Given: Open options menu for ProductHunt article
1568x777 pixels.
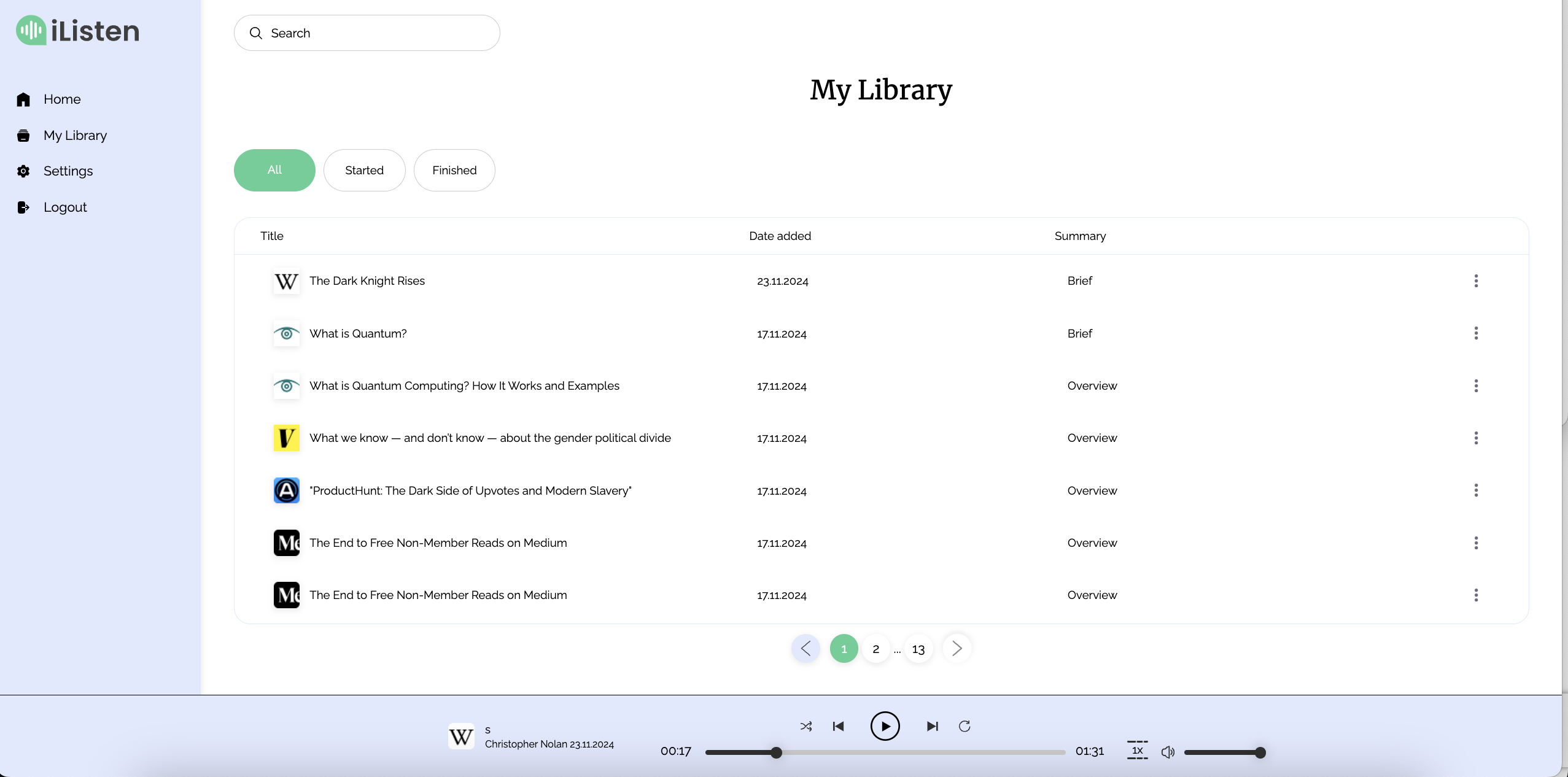Looking at the screenshot, I should 1476,490.
